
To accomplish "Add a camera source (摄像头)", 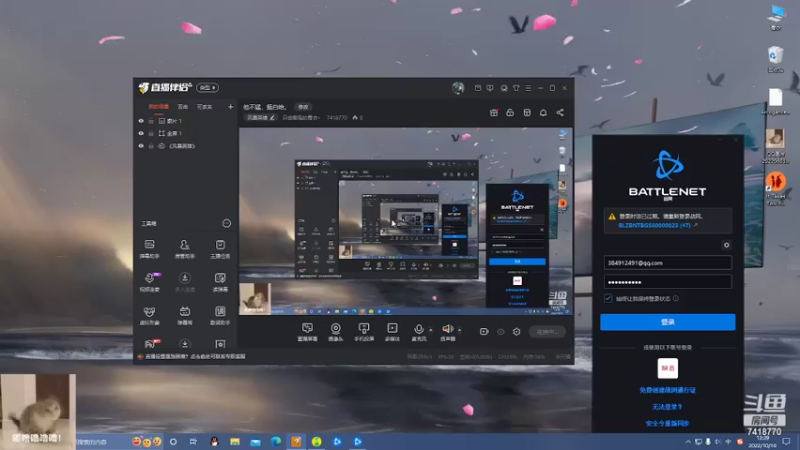I will 335,332.
